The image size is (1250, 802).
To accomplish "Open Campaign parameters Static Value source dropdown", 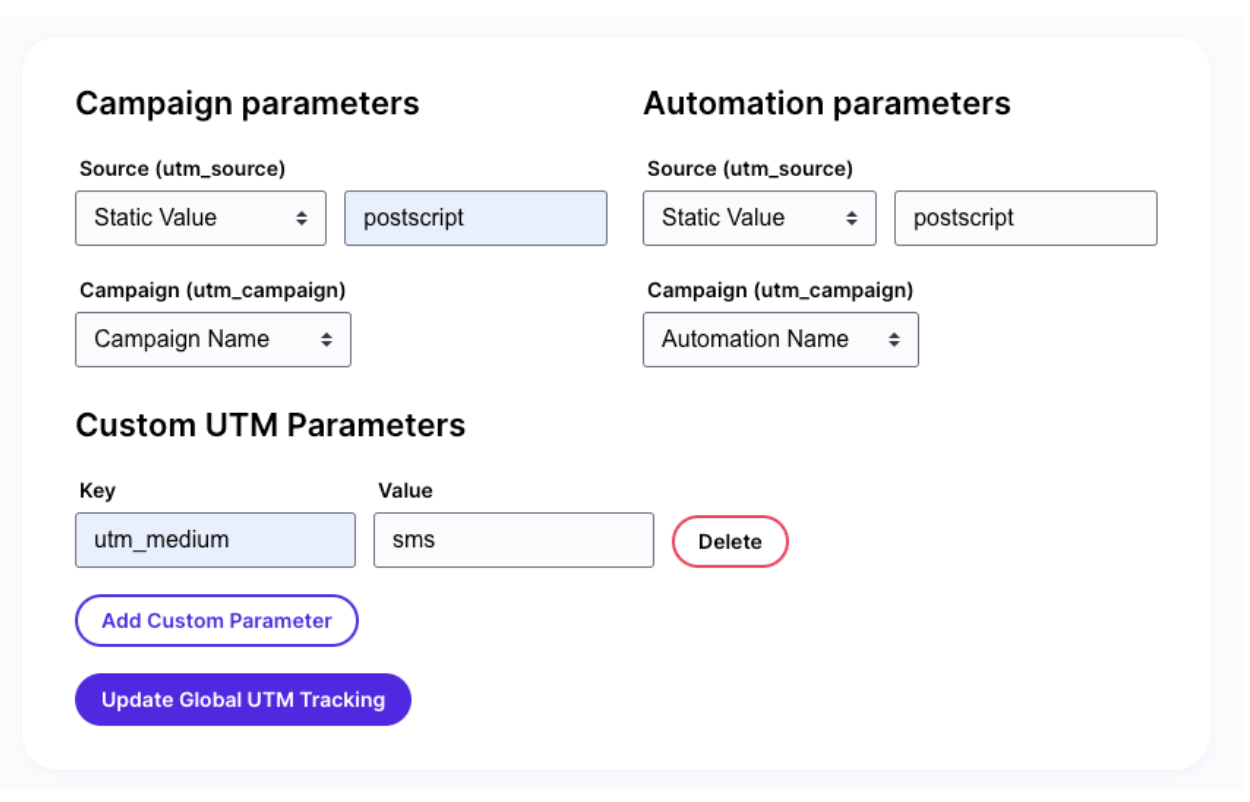I will (x=201, y=218).
